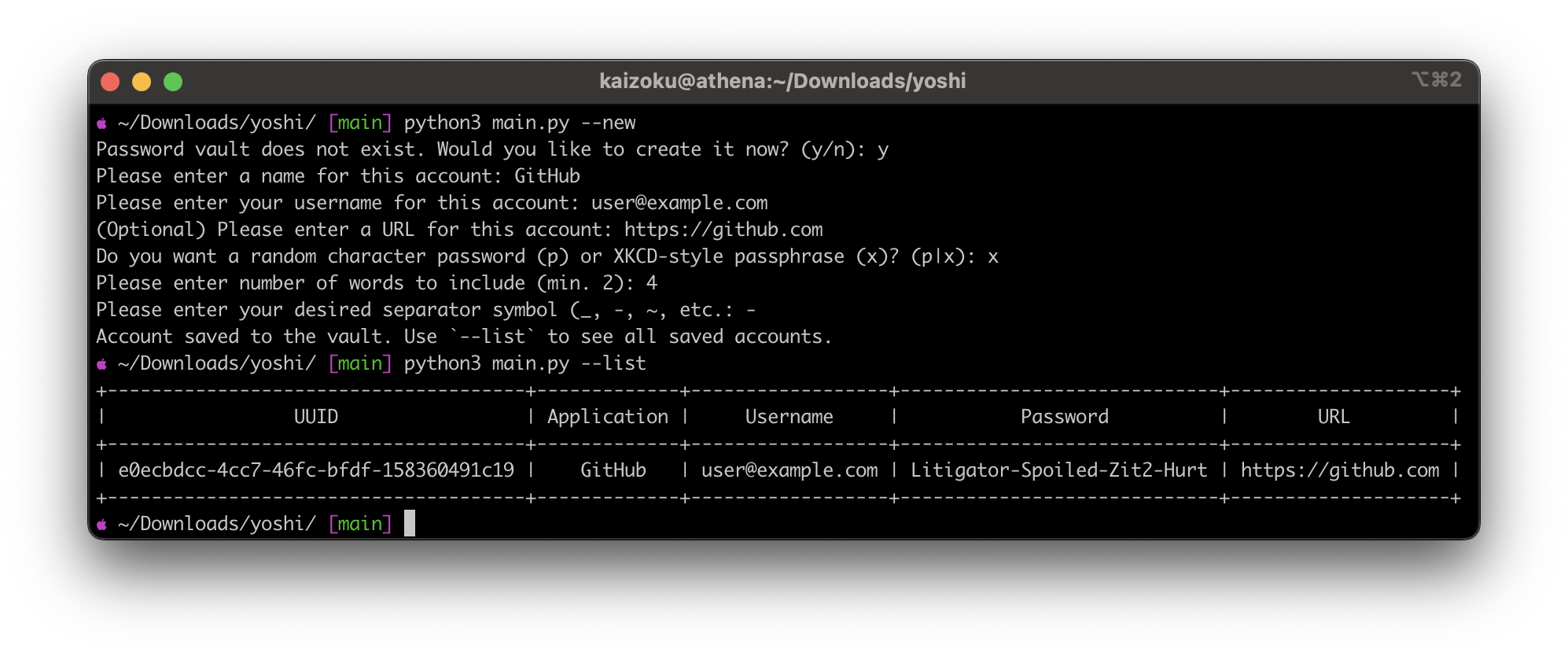Screen dimensions: 1568x656
Task: Click the https://github.com URL in table
Action: 1340,470
